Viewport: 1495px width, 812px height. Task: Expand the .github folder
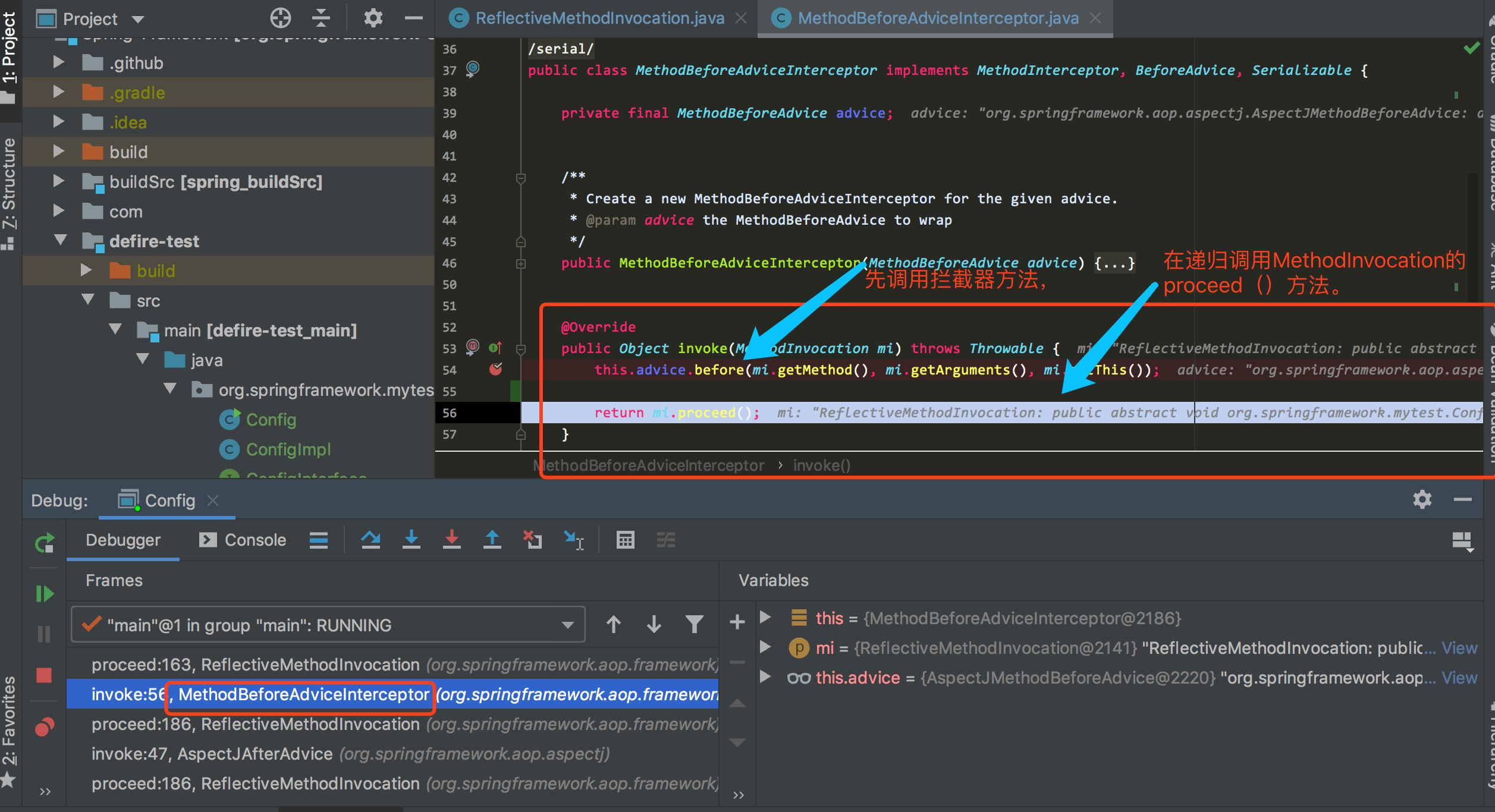(x=58, y=62)
